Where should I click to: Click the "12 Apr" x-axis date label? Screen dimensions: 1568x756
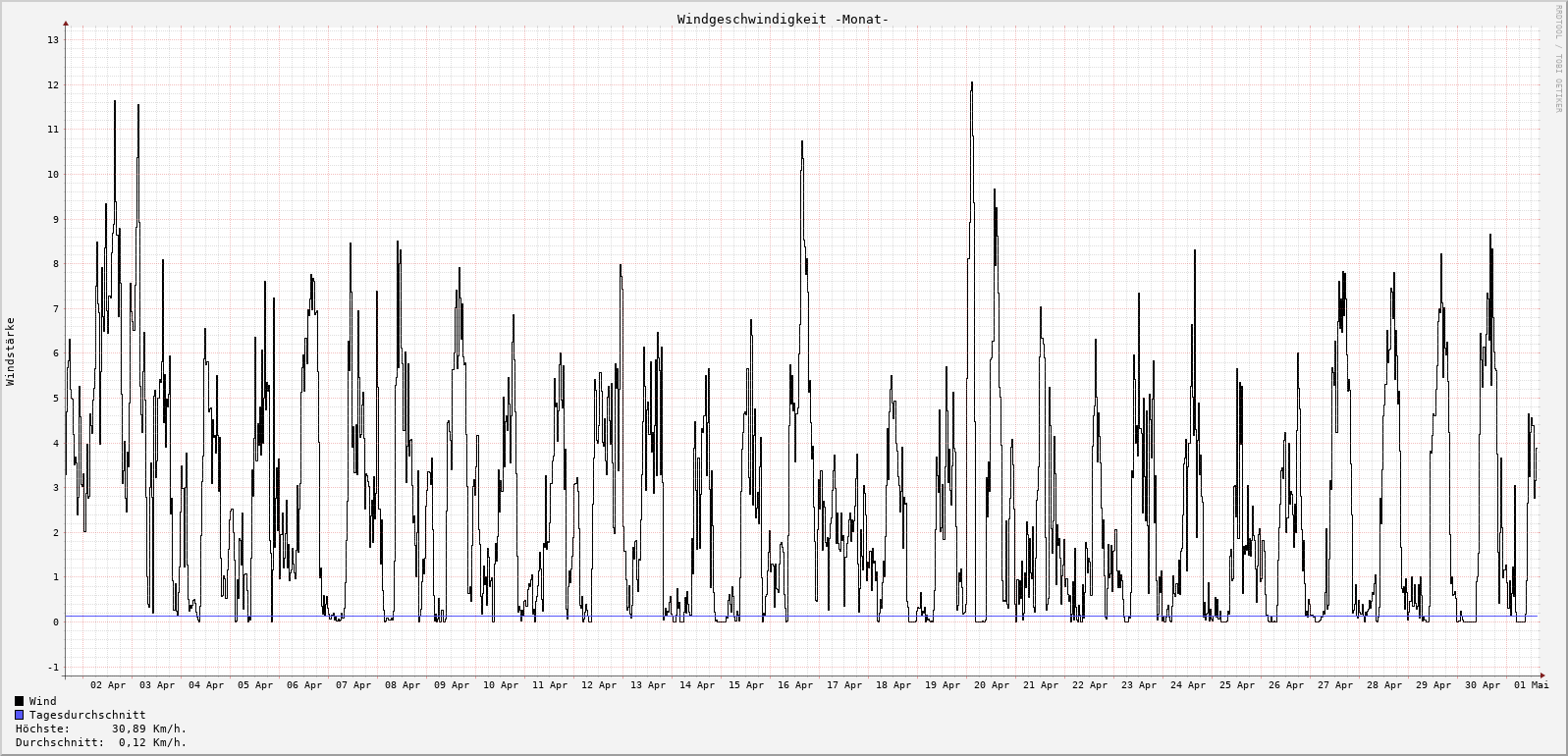[x=599, y=685]
